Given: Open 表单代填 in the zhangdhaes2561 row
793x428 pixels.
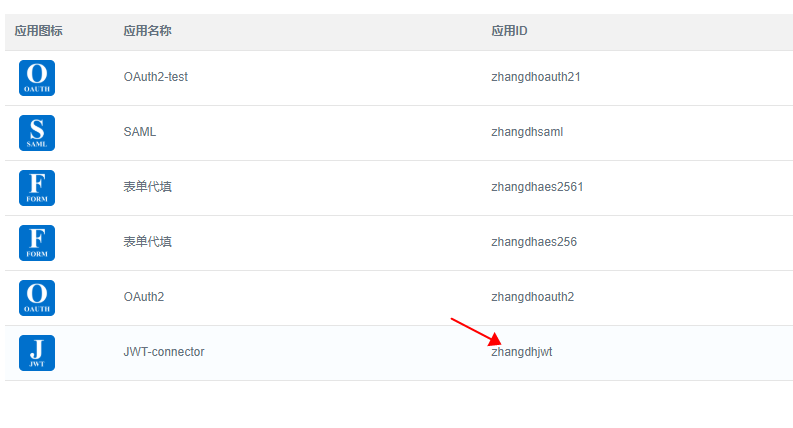Looking at the screenshot, I should 147,187.
